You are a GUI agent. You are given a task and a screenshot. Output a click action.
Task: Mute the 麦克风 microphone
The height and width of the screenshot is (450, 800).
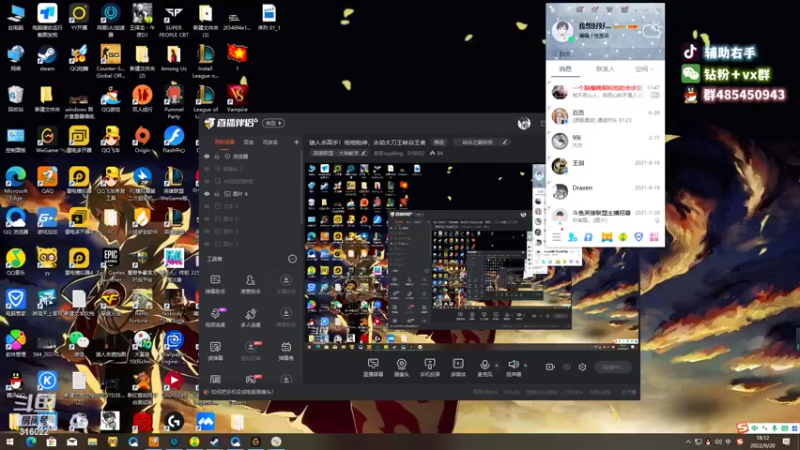coord(485,367)
